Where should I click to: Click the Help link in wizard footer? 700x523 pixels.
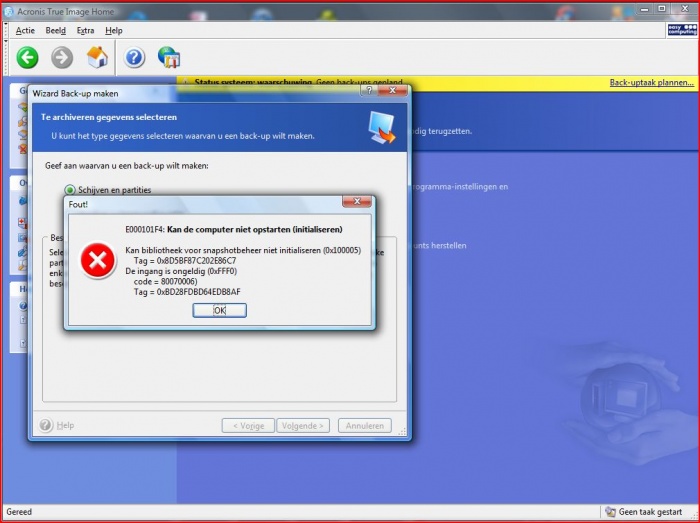click(x=65, y=425)
